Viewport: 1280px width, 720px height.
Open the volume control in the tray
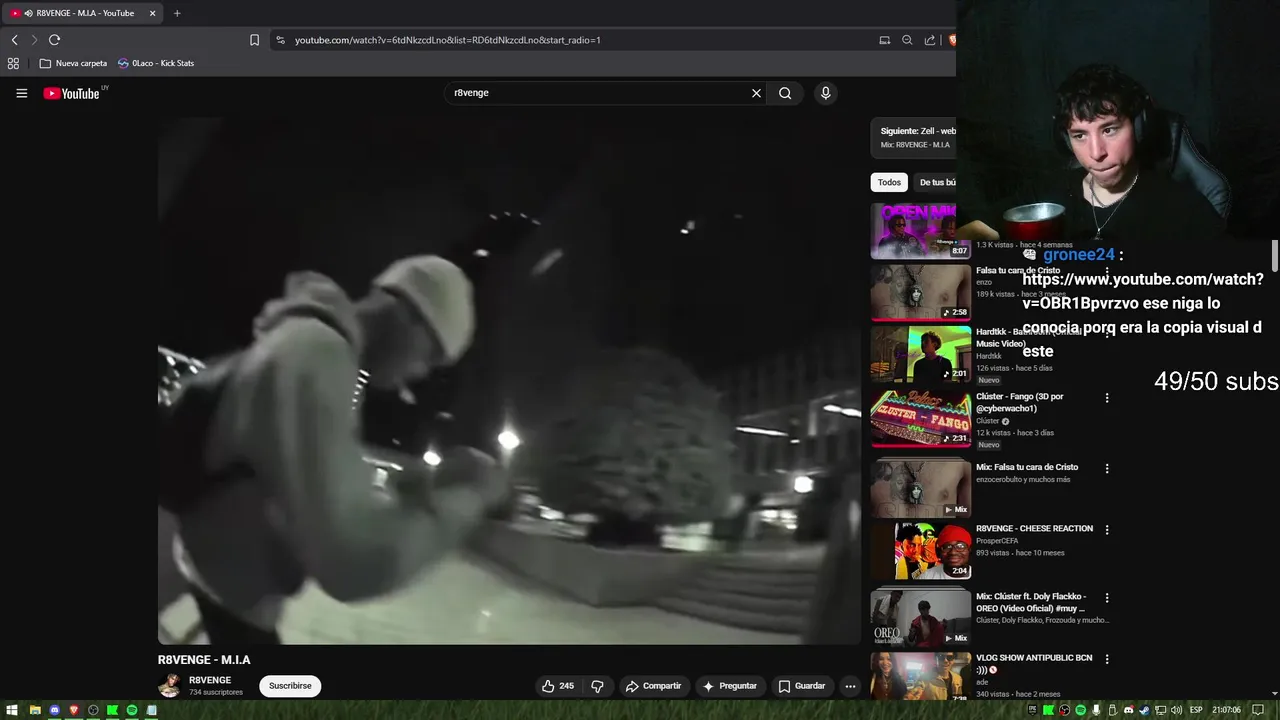point(1177,710)
